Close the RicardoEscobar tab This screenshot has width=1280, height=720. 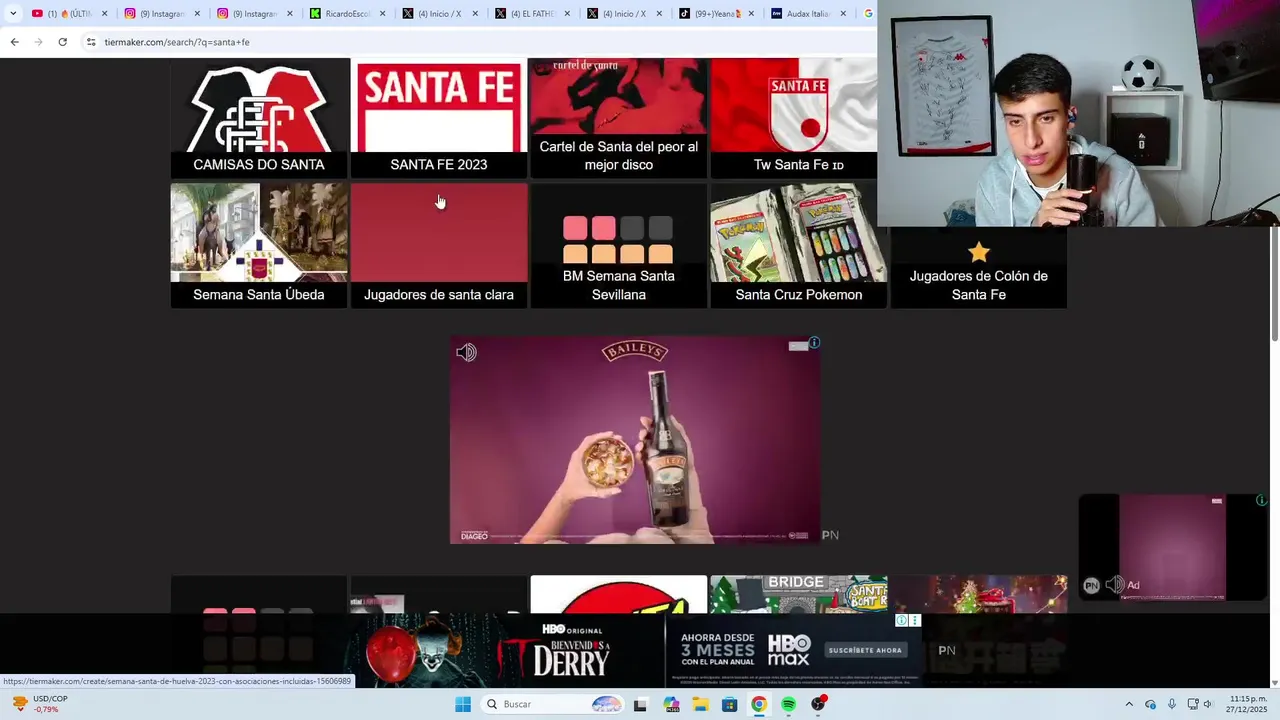click(x=382, y=14)
